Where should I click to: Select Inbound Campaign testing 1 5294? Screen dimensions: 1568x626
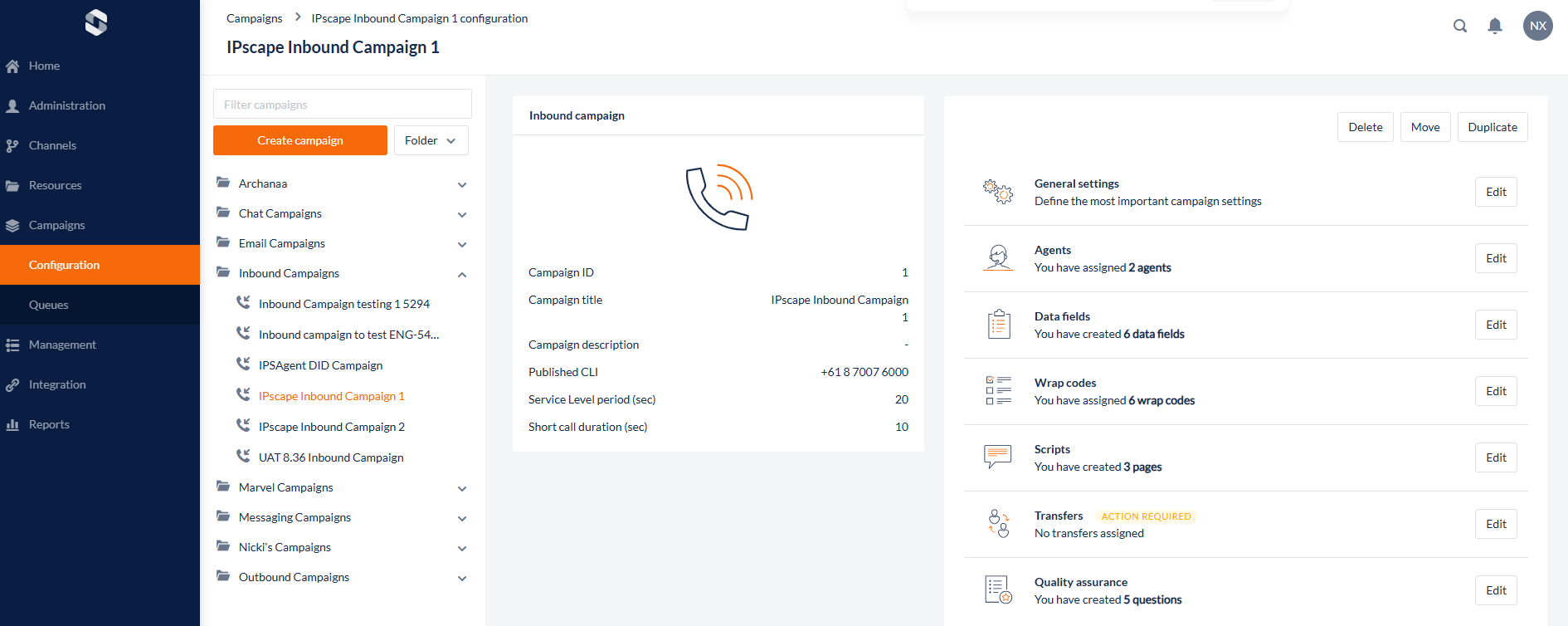tap(344, 304)
